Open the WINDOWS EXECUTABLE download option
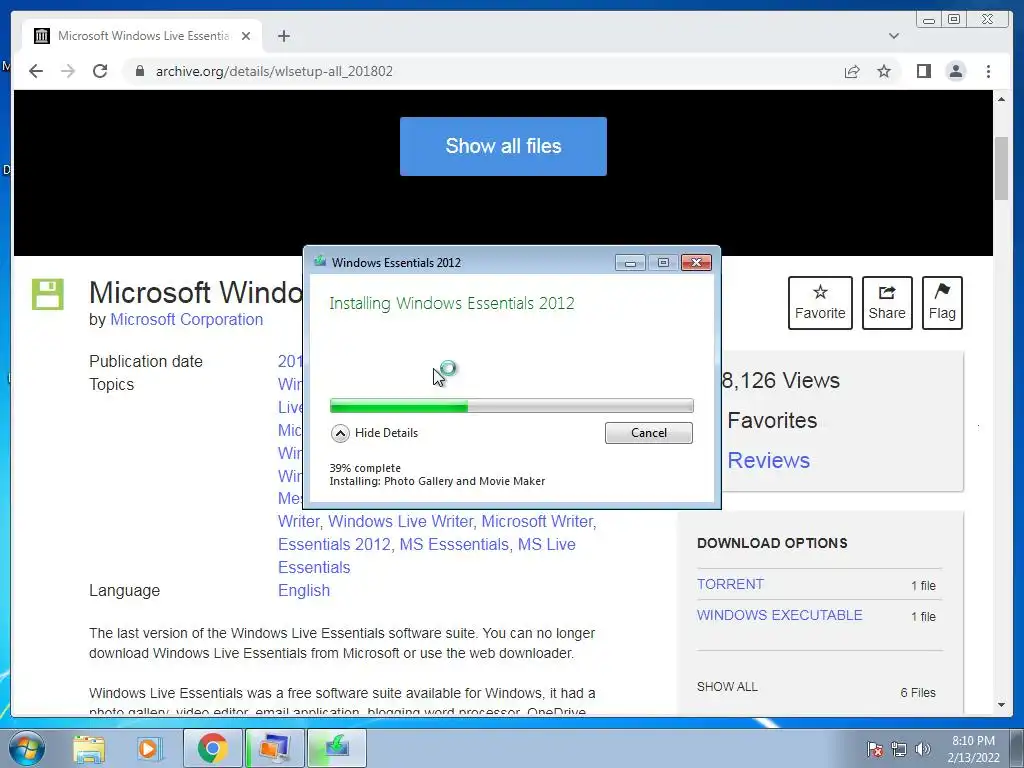The image size is (1024, 768). tap(779, 615)
